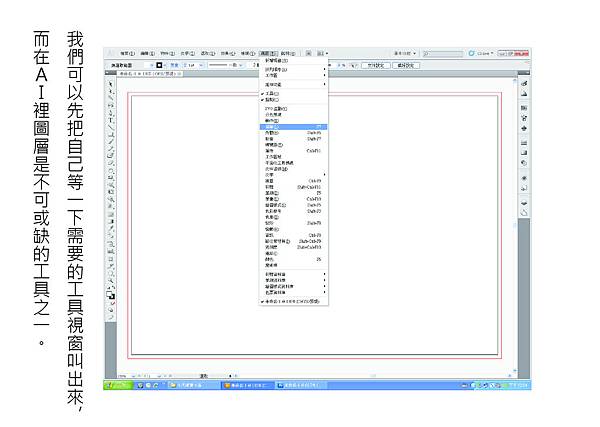This screenshot has height=427, width=600.
Task: Click the Go to Bridge icon in application bar
Action: tap(308, 54)
